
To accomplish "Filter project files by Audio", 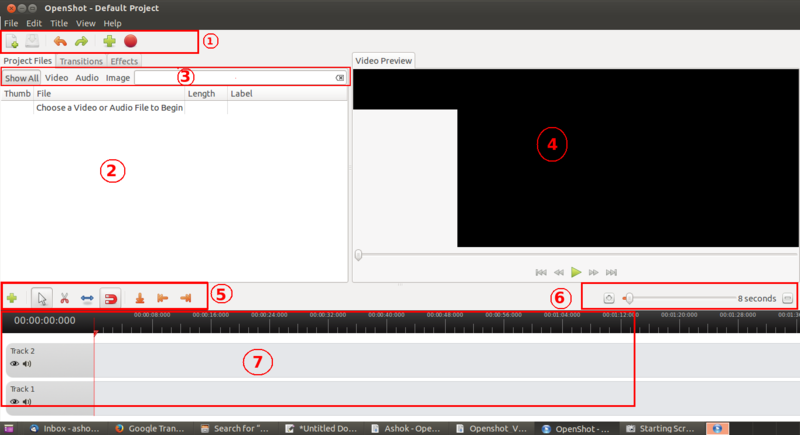I will tap(87, 78).
